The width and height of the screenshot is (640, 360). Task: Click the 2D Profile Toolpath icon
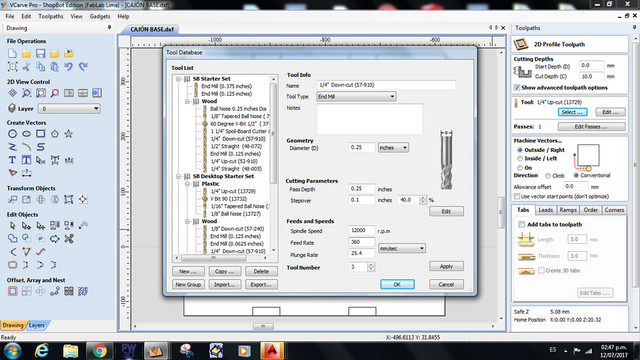[x=521, y=44]
